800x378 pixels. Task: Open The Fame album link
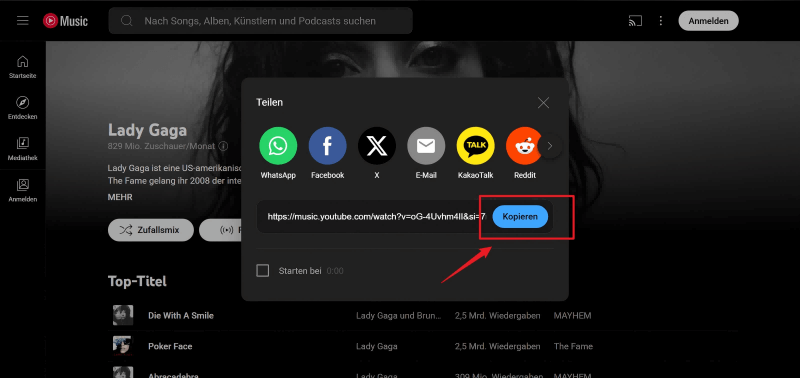tap(573, 346)
